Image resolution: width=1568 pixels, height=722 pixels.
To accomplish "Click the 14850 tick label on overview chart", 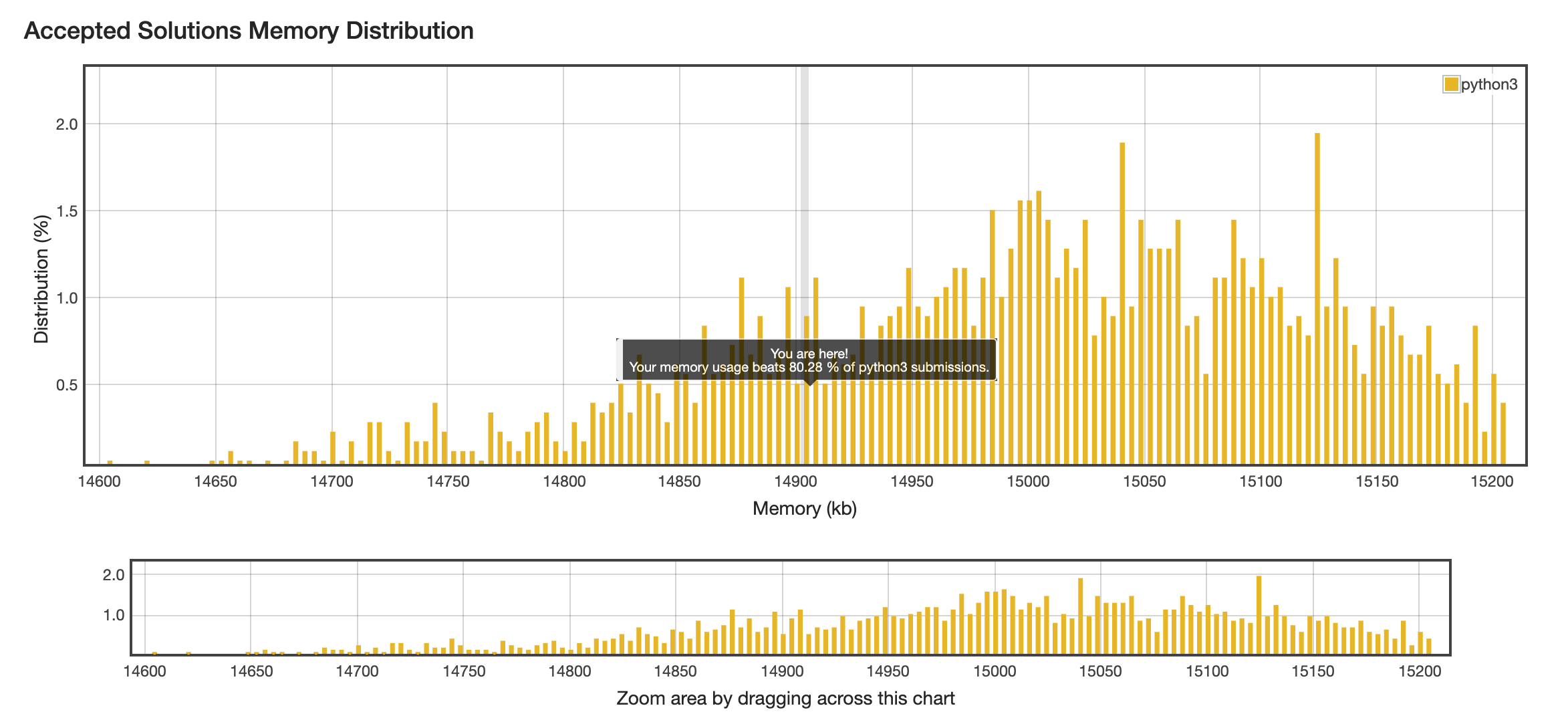I will [675, 671].
